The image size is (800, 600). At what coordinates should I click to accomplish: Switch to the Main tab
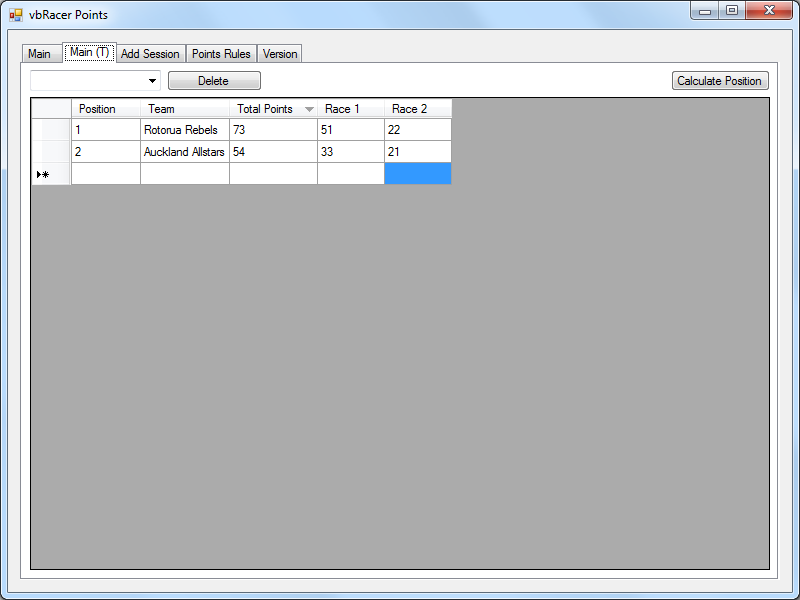(x=39, y=54)
